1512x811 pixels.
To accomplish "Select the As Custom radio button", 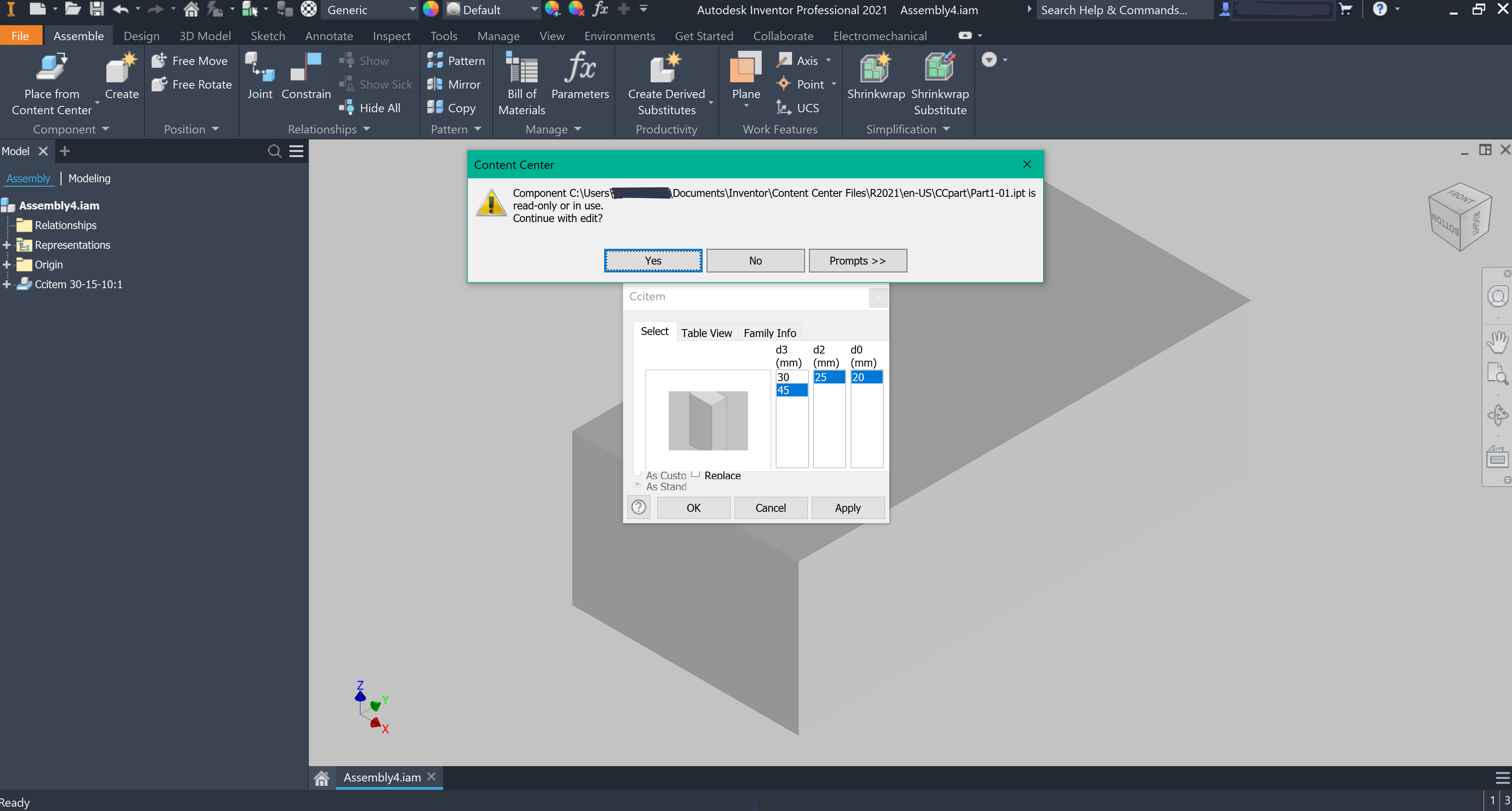I will pos(637,474).
